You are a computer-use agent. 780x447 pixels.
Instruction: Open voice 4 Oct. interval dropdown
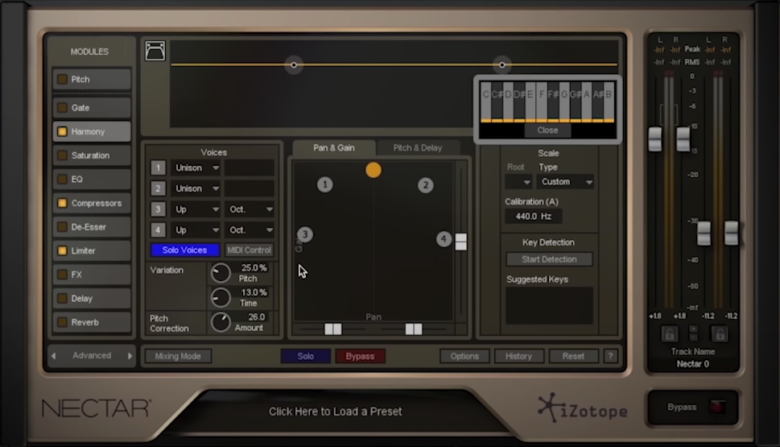tap(250, 230)
